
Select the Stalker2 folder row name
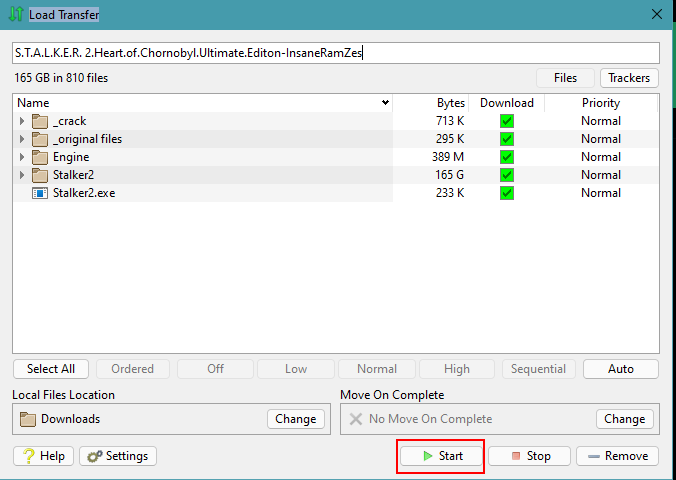[73, 175]
